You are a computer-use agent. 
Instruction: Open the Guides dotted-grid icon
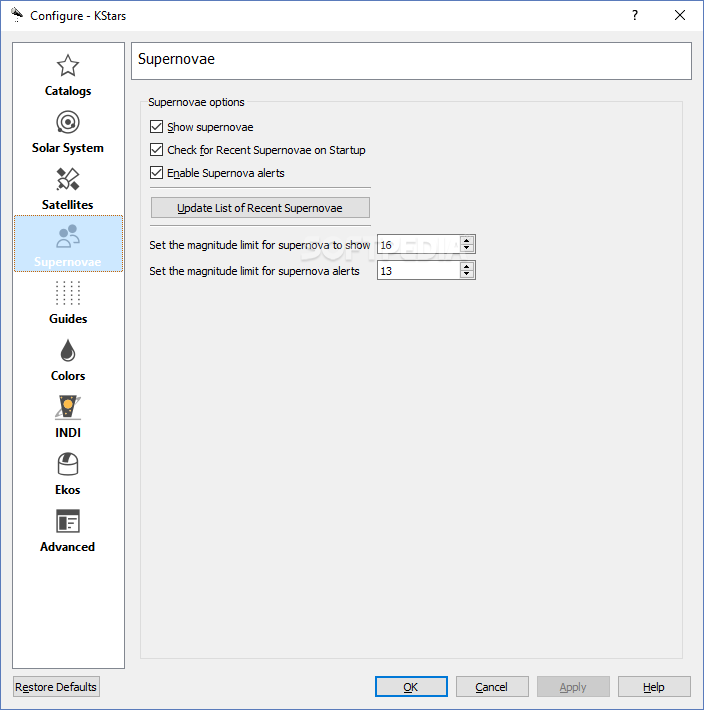coord(68,293)
